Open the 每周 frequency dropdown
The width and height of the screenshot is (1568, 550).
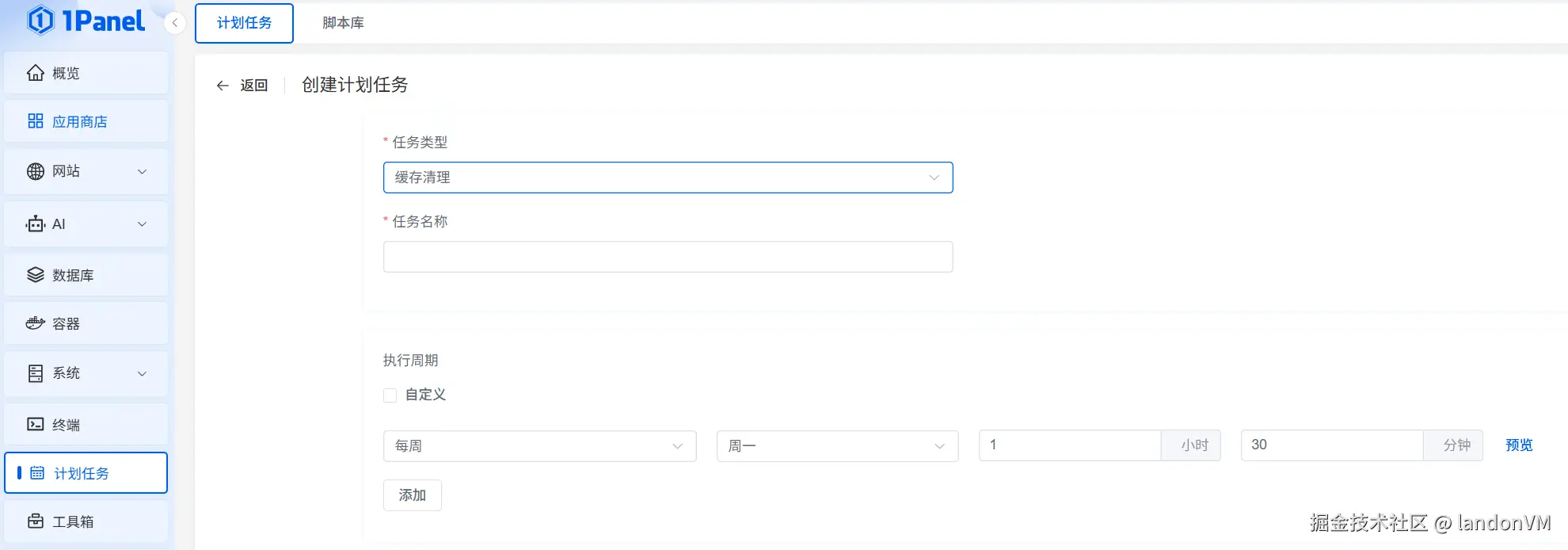539,446
